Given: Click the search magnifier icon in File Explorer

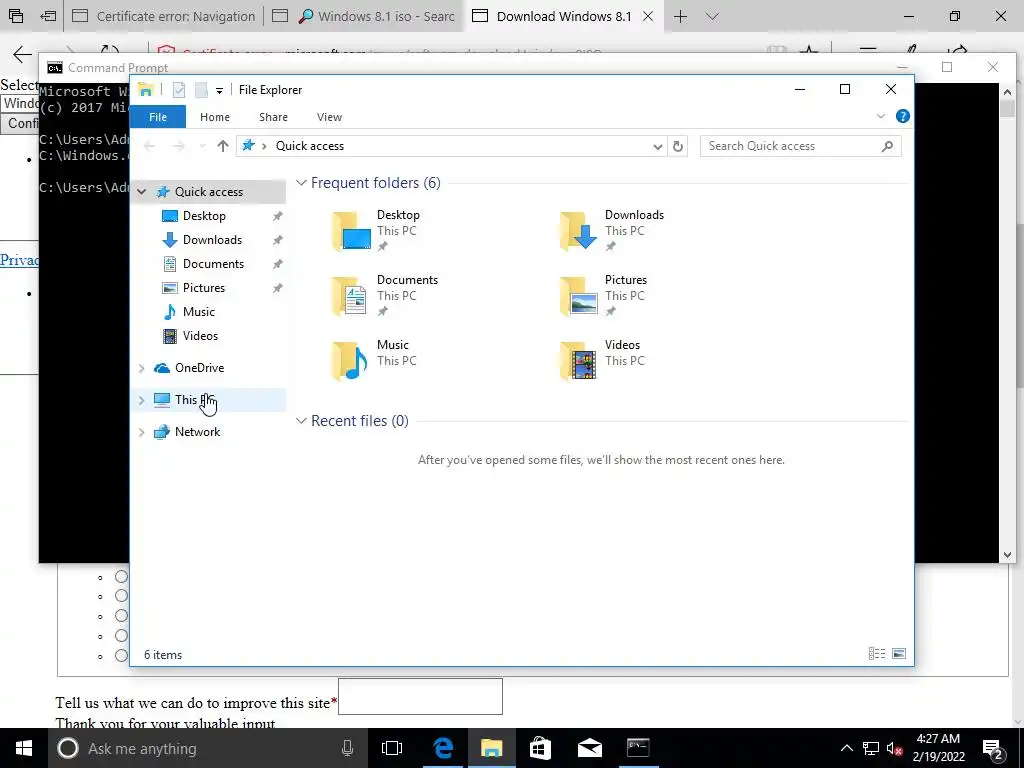Looking at the screenshot, I should point(887,146).
